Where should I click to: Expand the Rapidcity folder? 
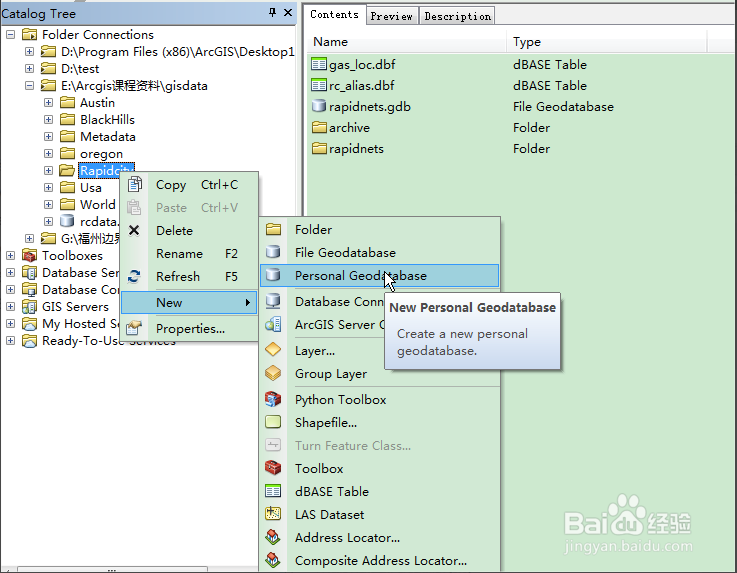pyautogui.click(x=48, y=170)
